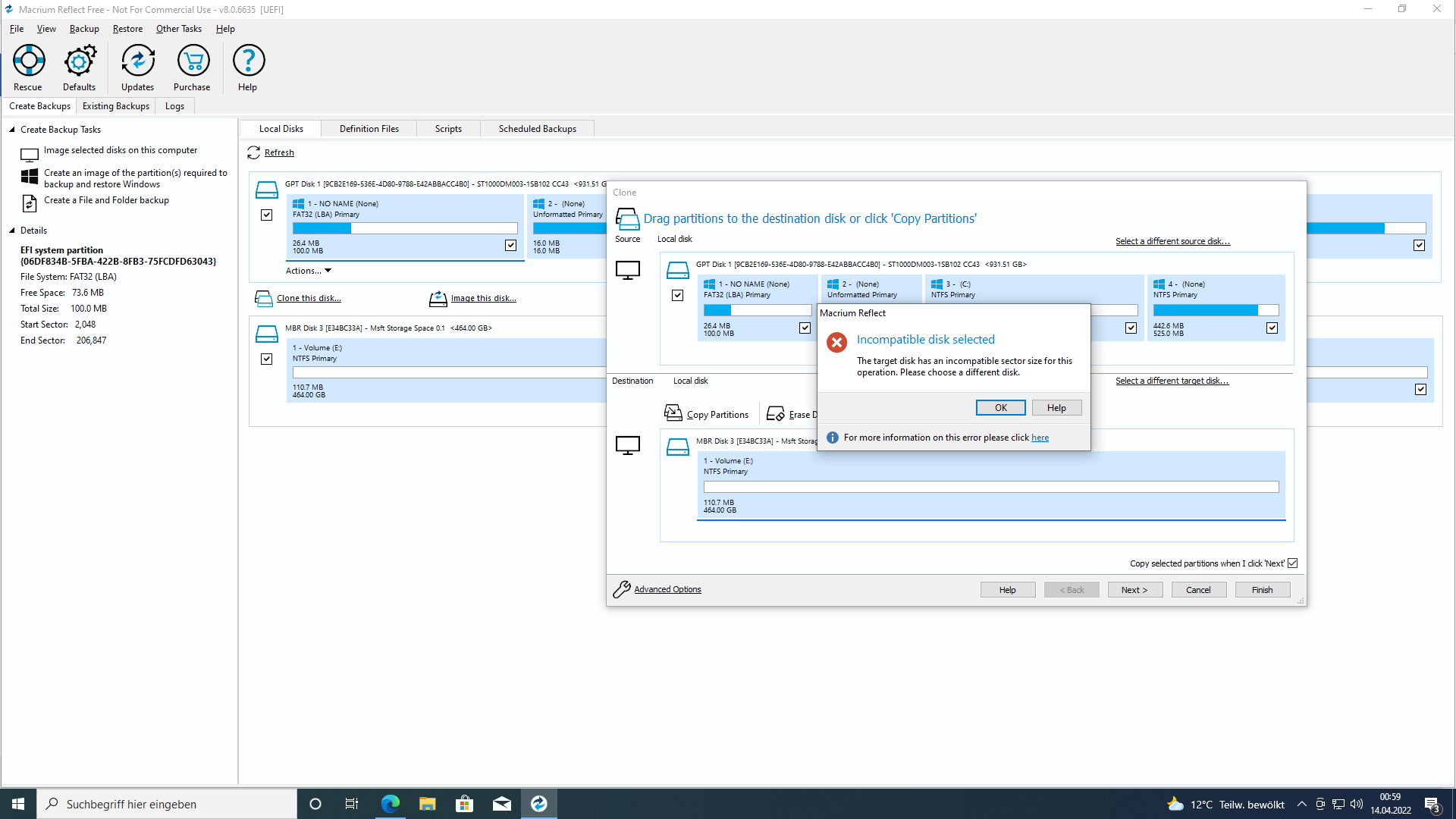
Task: Switch to the Existing Backups tab
Action: click(116, 106)
